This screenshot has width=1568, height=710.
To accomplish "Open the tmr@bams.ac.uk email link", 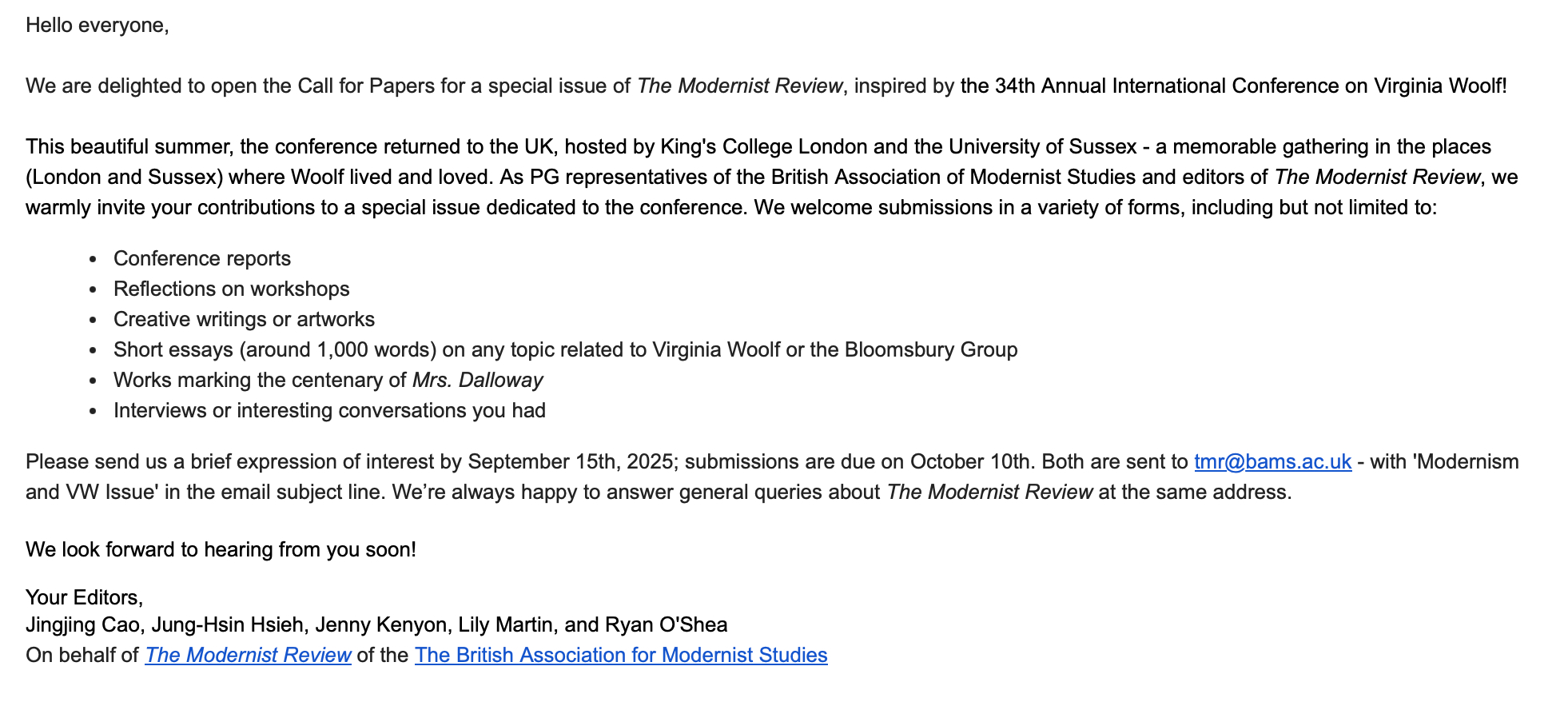I will point(1272,462).
